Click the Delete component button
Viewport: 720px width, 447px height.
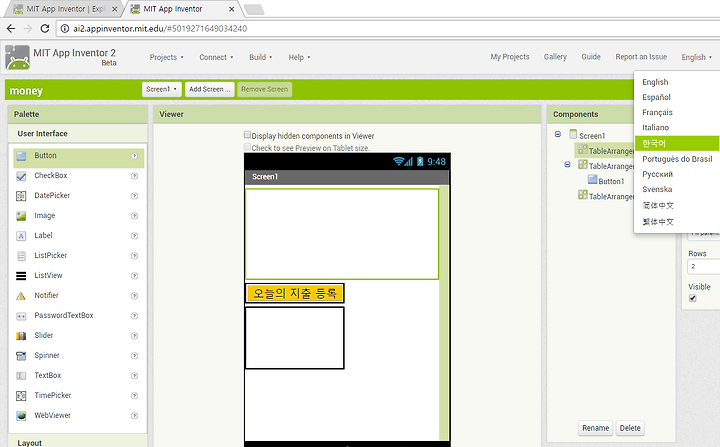click(630, 428)
